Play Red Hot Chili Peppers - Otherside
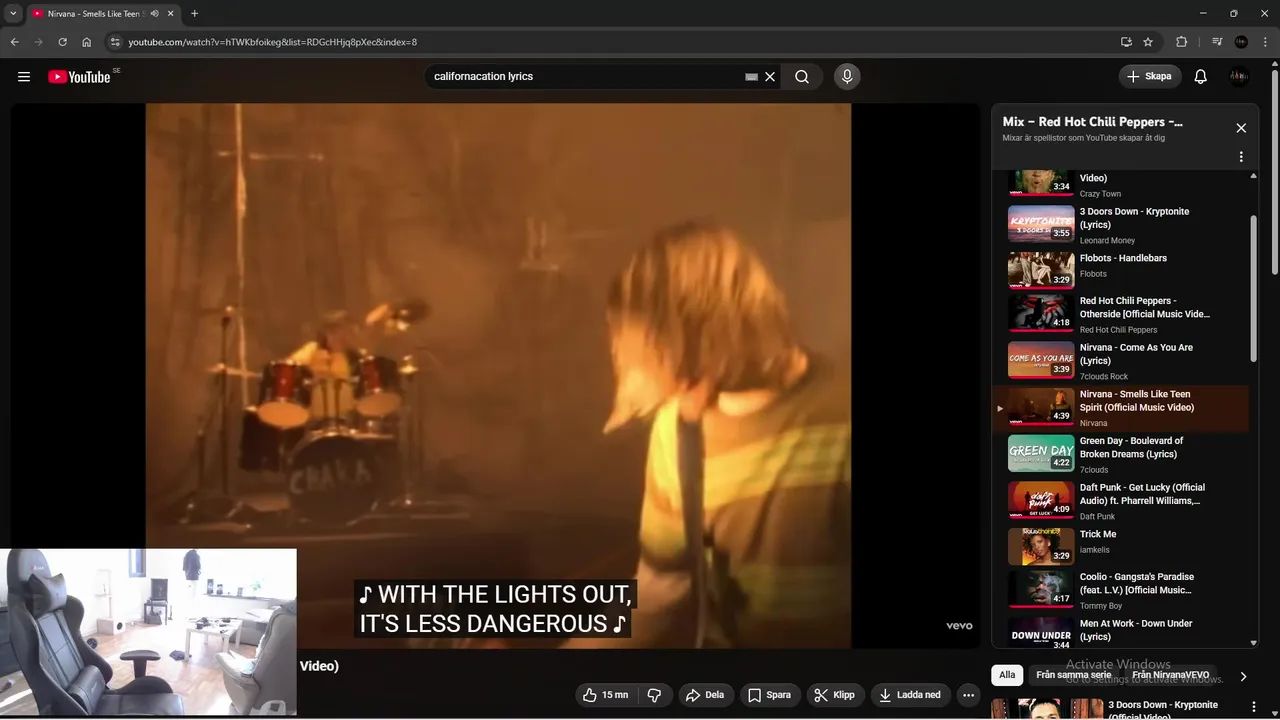Image resolution: width=1280 pixels, height=720 pixels. click(x=1120, y=314)
